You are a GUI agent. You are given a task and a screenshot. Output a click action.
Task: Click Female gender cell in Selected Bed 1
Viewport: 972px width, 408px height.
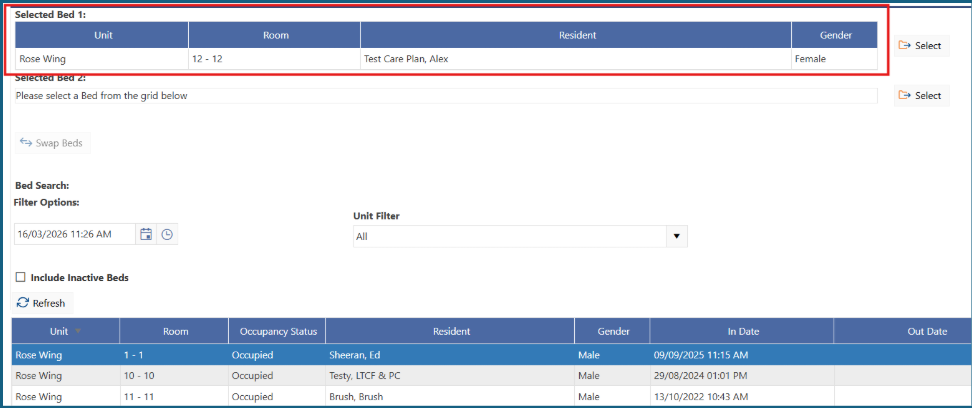tap(834, 59)
